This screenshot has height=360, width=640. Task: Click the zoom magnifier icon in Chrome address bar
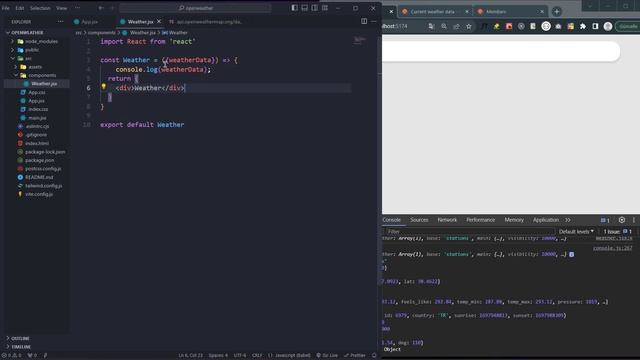tap(444, 27)
